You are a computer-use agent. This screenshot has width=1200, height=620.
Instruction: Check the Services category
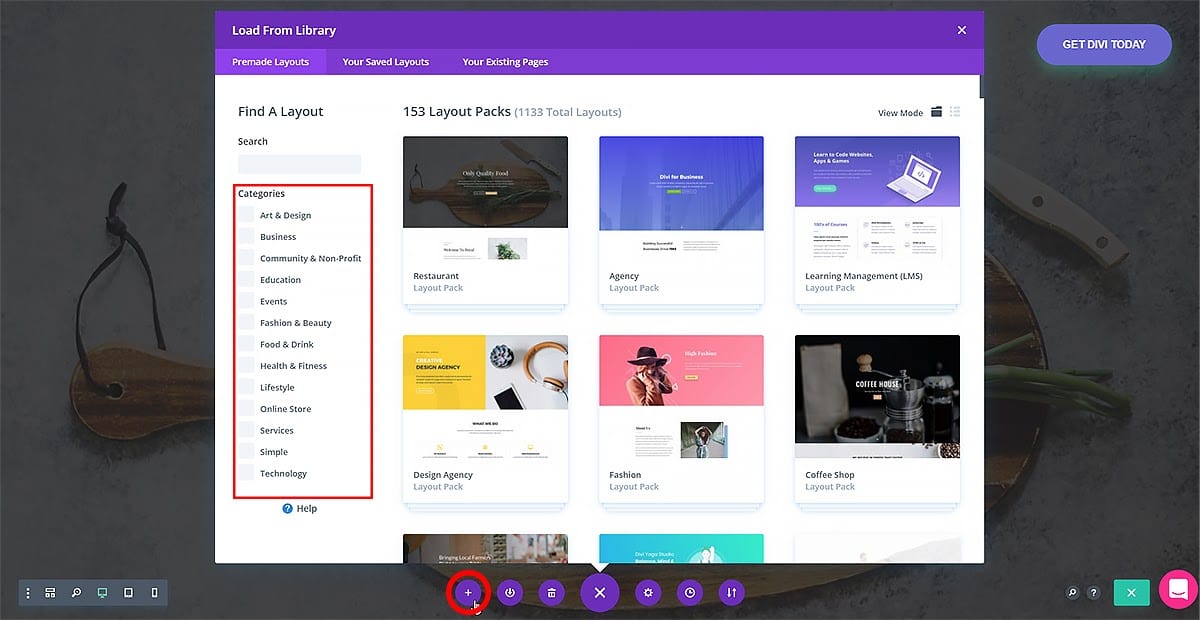246,430
